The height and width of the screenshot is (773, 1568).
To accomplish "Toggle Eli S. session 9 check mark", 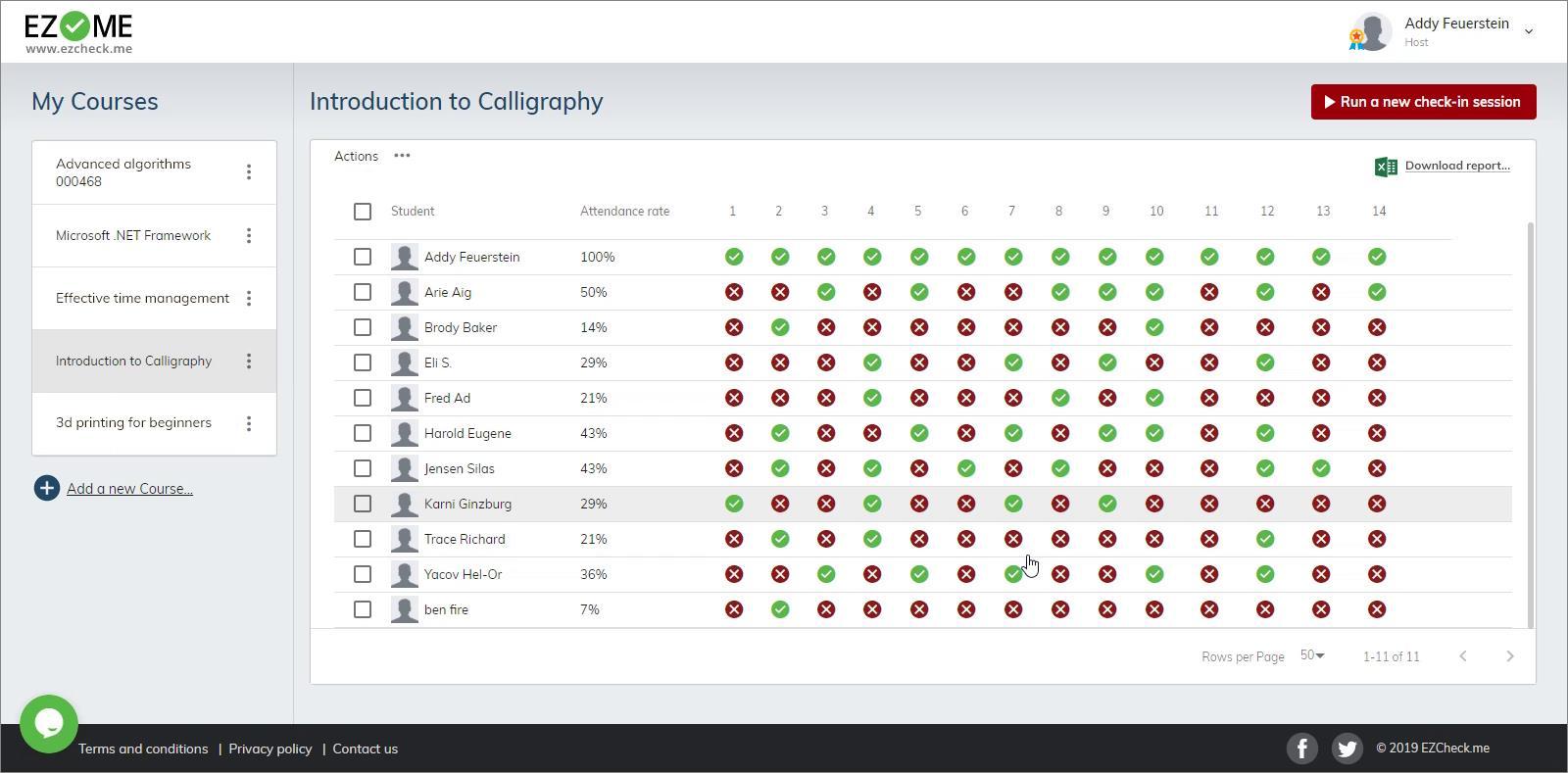I will tap(1107, 362).
